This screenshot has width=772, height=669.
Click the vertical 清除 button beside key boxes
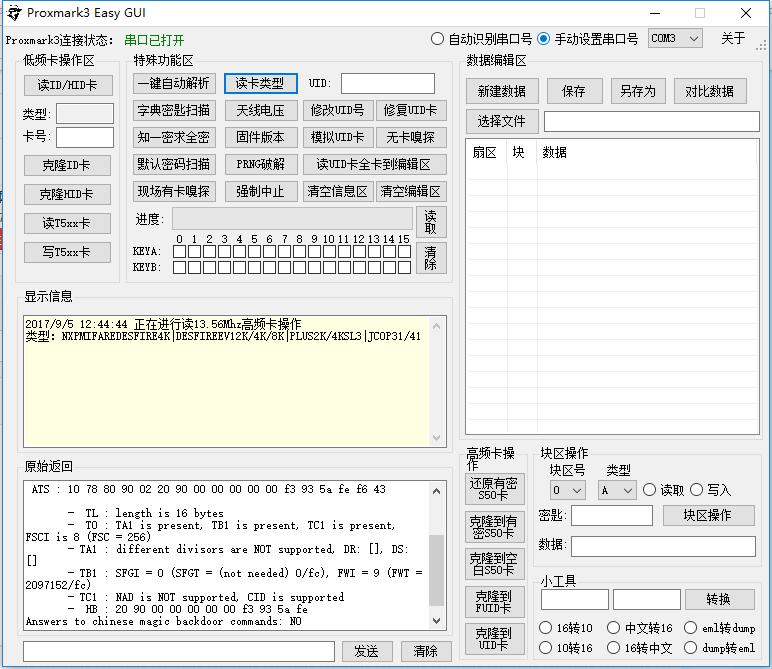click(431, 258)
